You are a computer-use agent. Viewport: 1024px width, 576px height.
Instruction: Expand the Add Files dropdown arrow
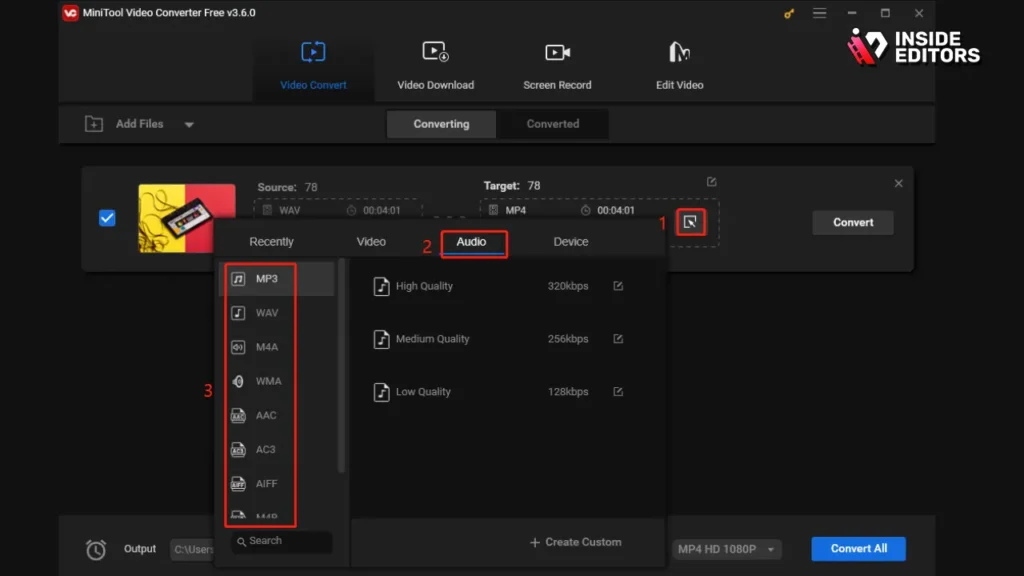click(189, 124)
